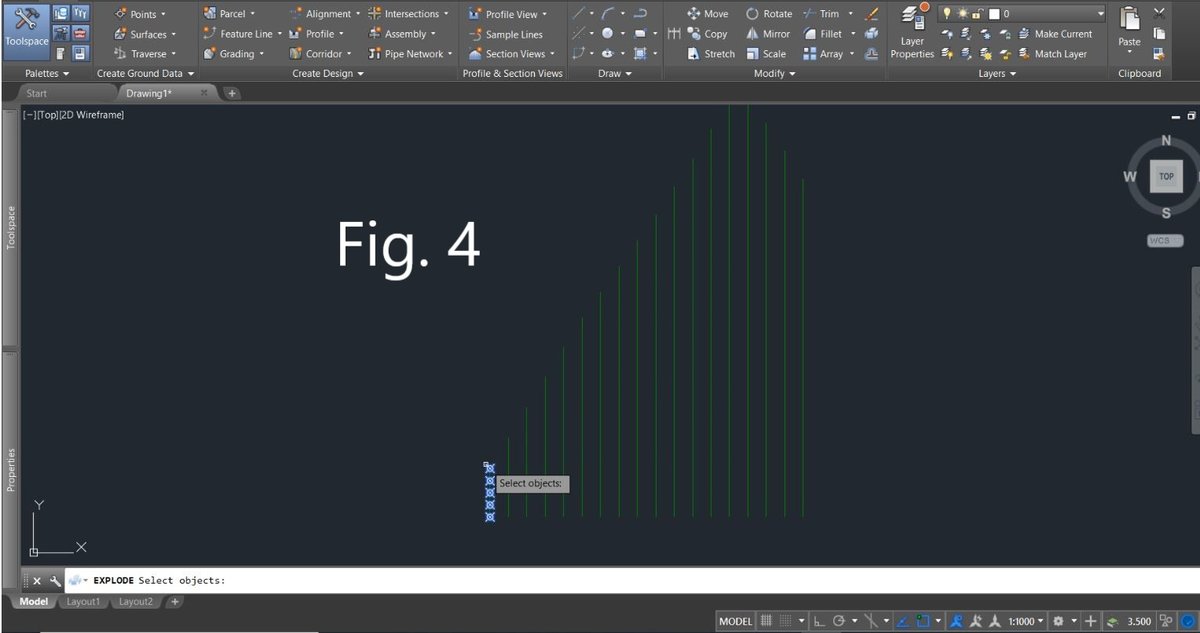The image size is (1200, 633).
Task: Open the Parcel dropdown
Action: coord(228,14)
